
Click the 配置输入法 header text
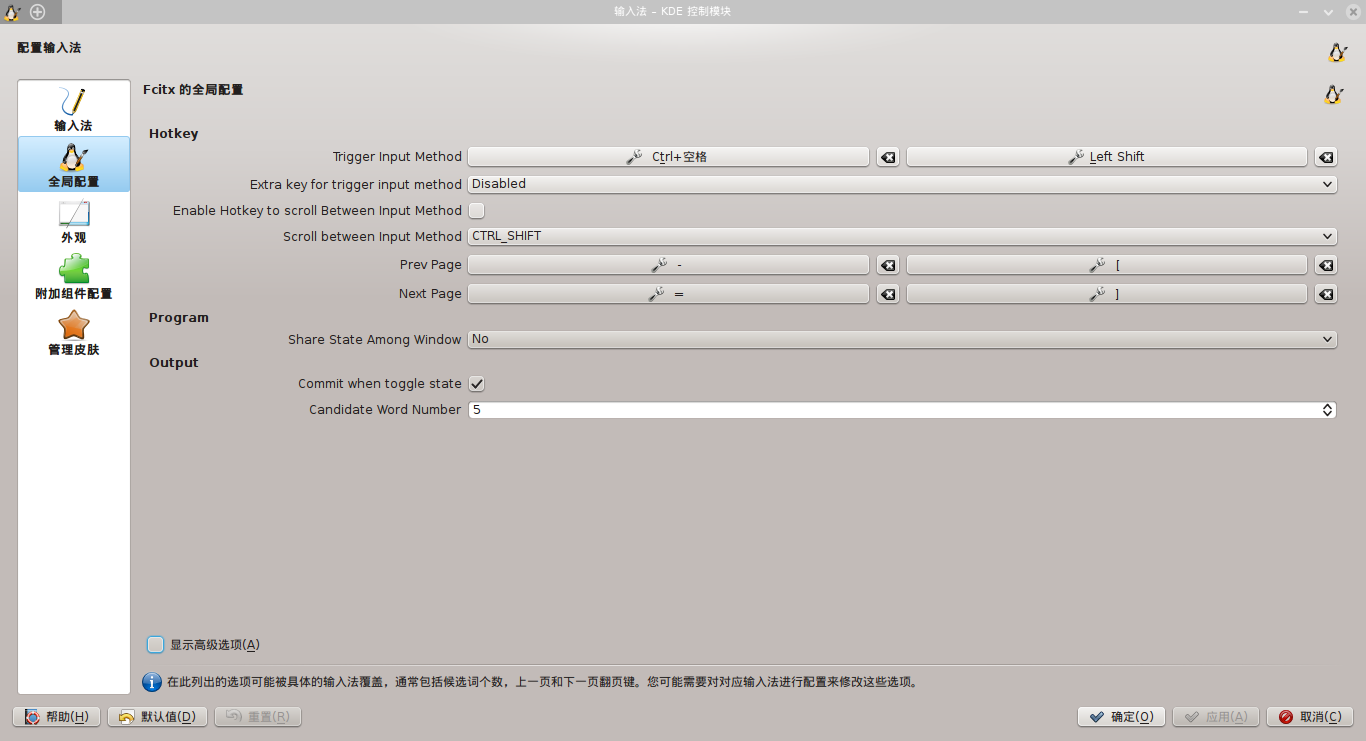(49, 48)
